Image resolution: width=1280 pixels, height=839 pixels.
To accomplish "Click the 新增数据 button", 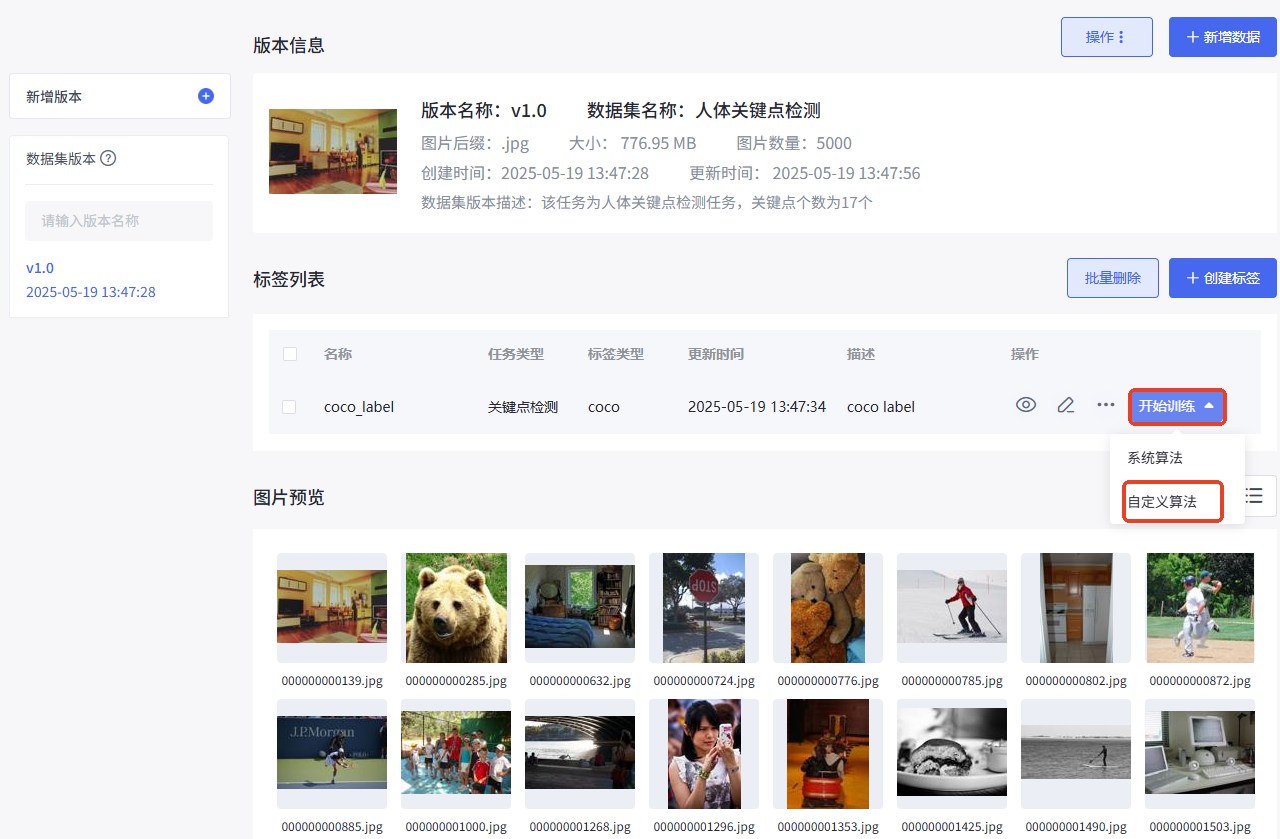I will 1223,37.
